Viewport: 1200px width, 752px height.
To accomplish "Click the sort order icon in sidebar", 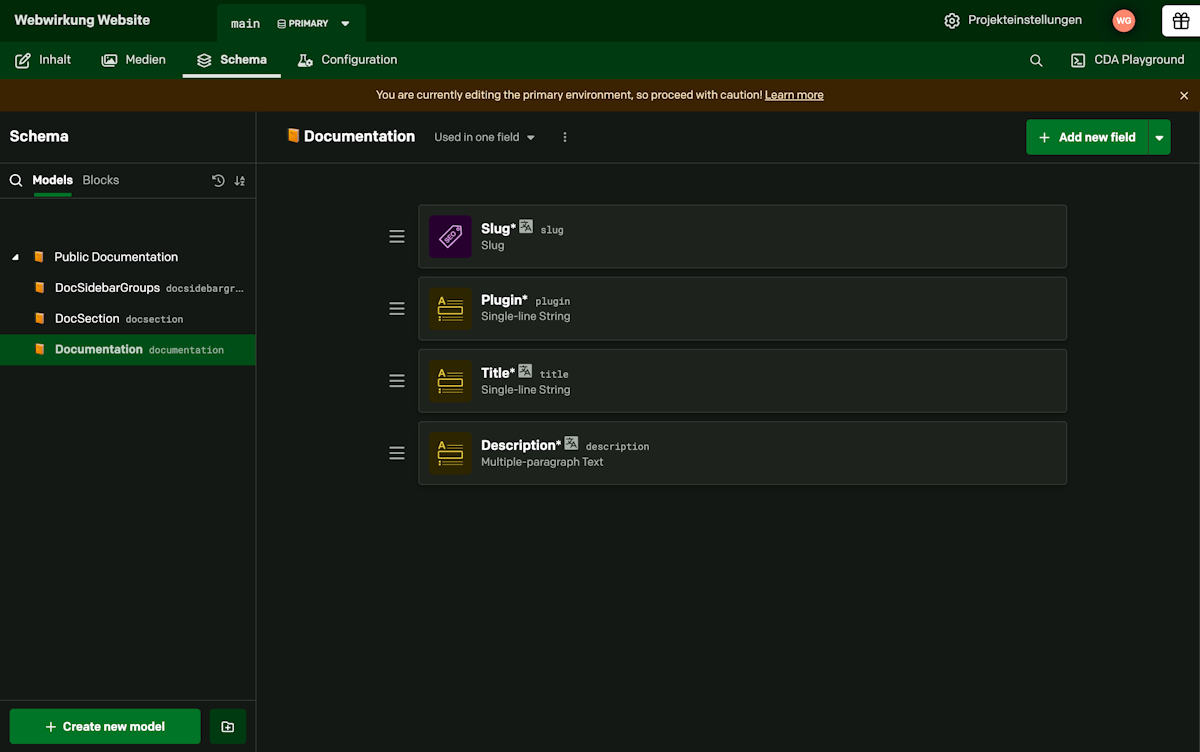I will tap(240, 181).
